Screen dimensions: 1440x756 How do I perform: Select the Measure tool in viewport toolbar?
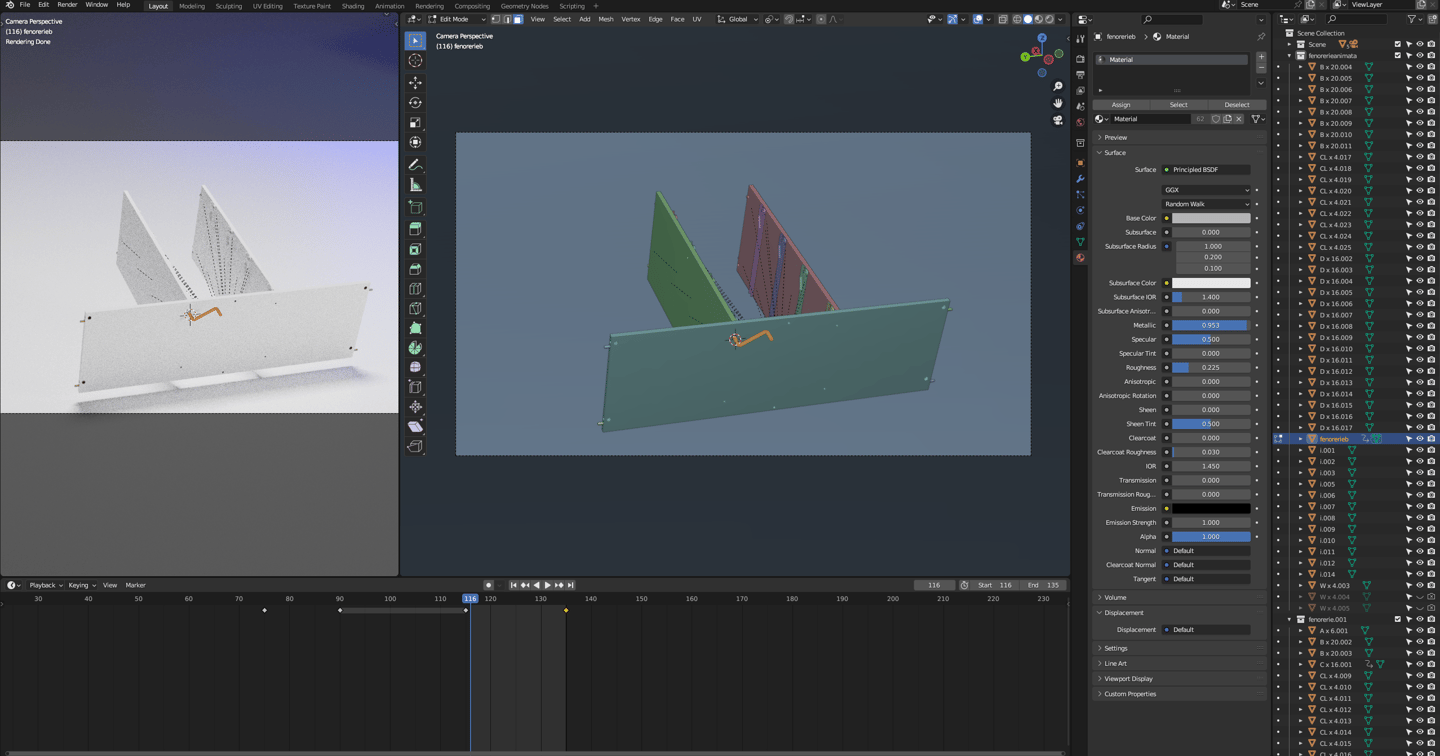coord(415,184)
